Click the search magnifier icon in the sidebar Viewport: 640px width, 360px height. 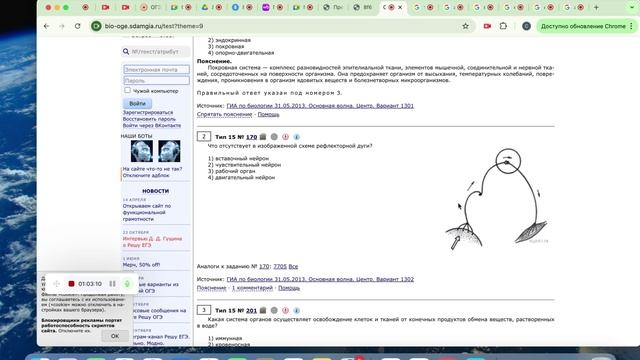(x=126, y=51)
